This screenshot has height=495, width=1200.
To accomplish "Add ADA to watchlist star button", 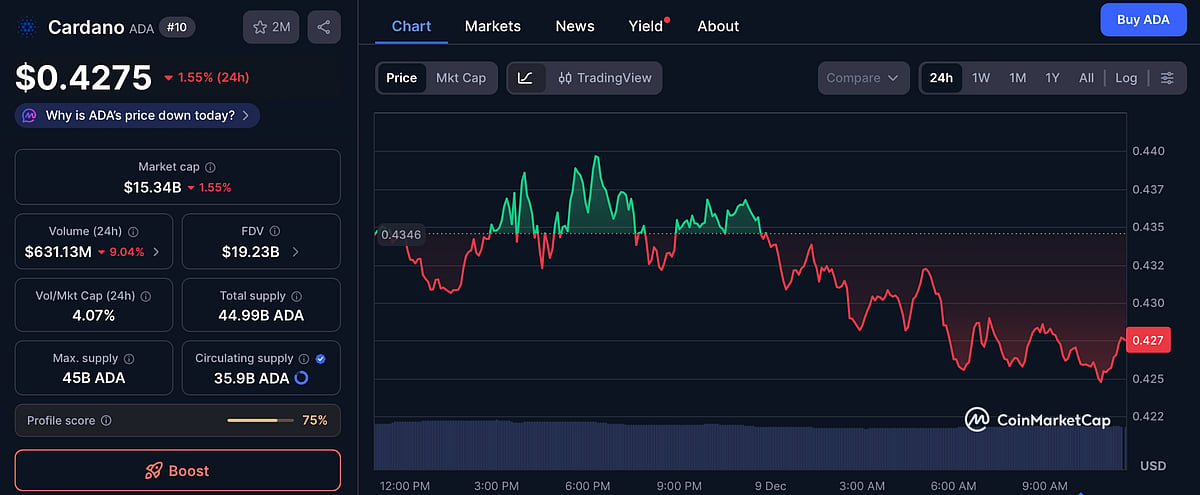I will (271, 27).
